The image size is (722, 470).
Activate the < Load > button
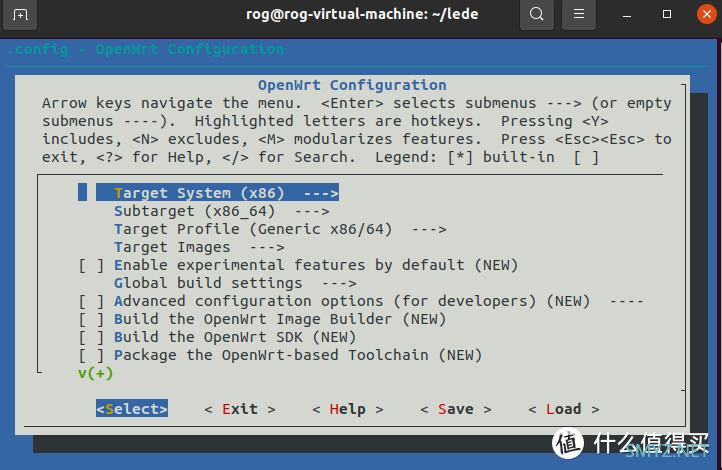coord(564,409)
